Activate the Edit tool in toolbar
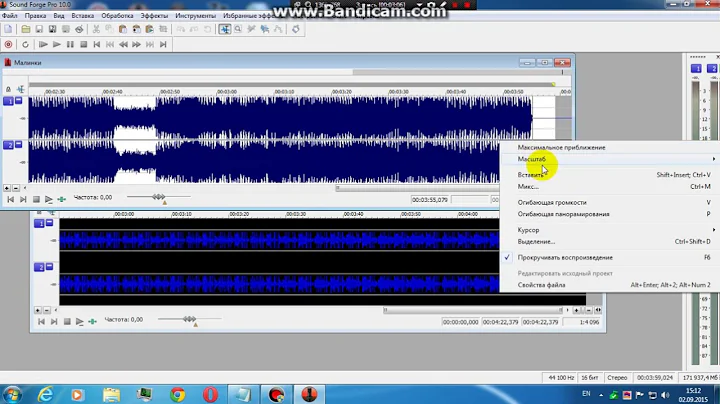Viewport: 720px width, 404px height. click(x=225, y=29)
